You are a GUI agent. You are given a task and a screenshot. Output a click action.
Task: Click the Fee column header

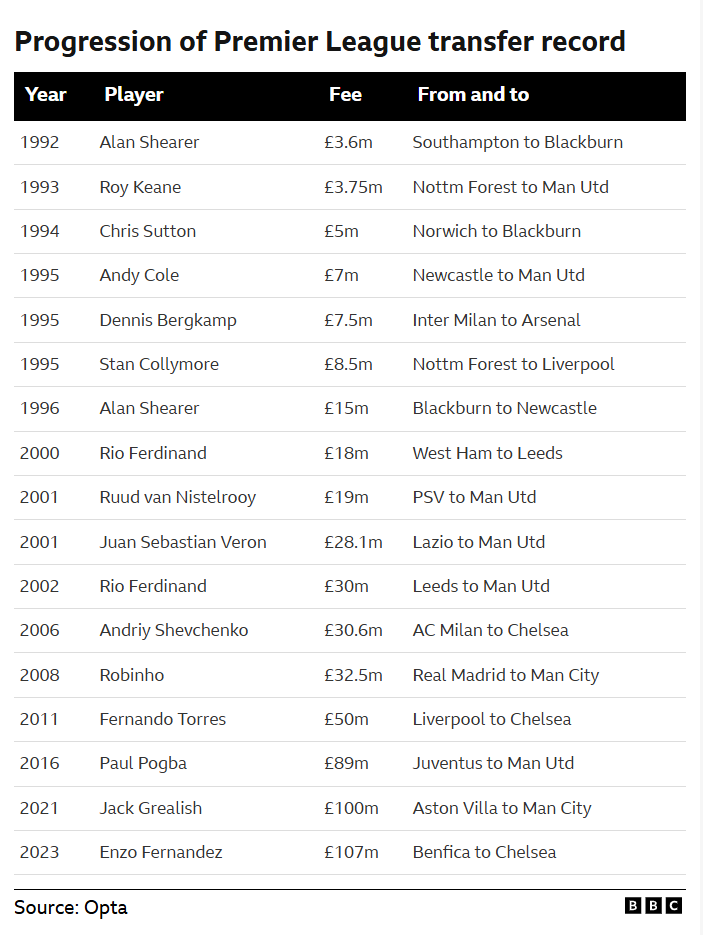coord(345,94)
